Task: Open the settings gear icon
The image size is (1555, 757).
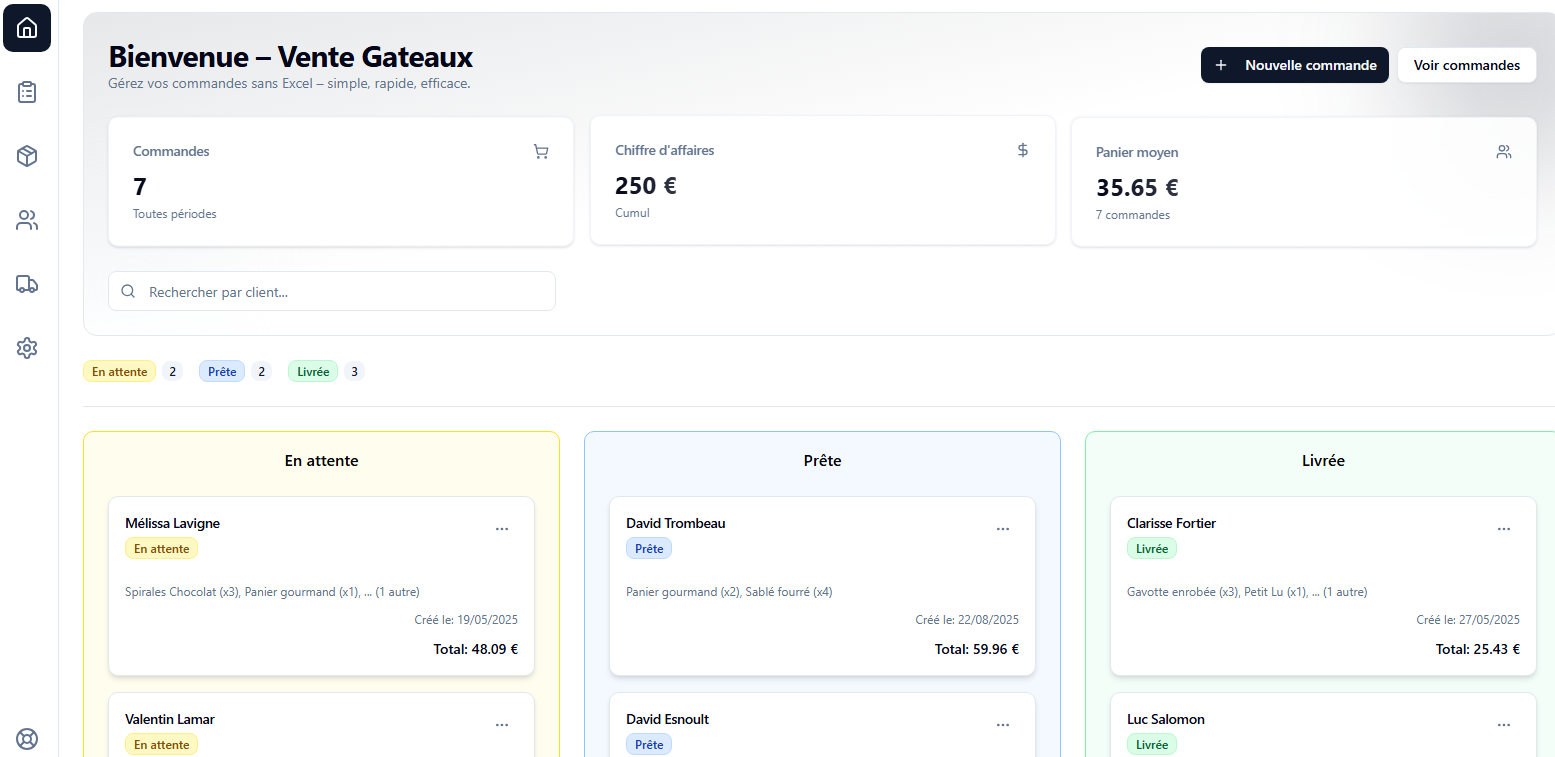Action: coord(26,348)
